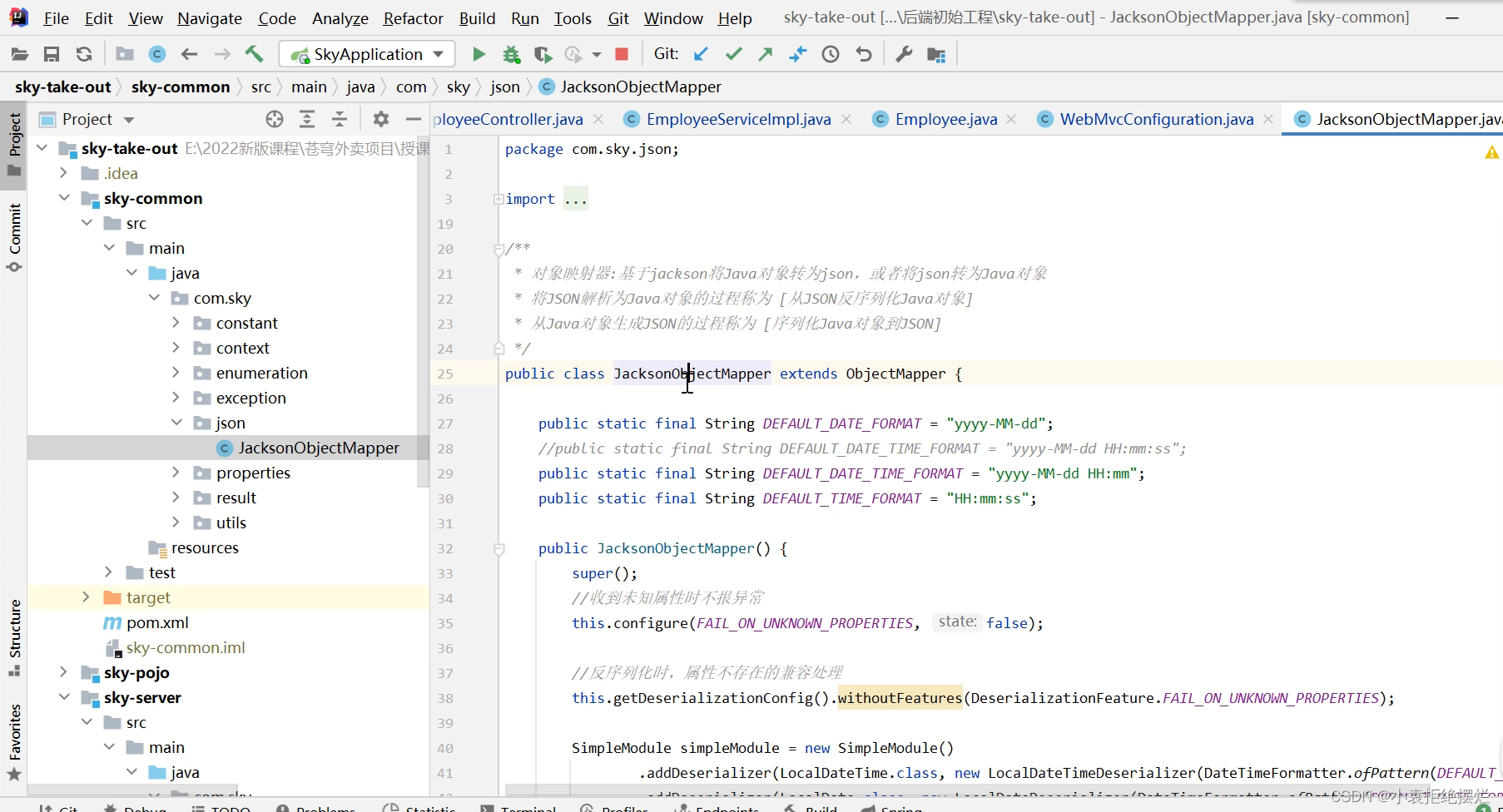Viewport: 1503px width, 812px height.
Task: Stop the running application red square
Action: (x=621, y=54)
